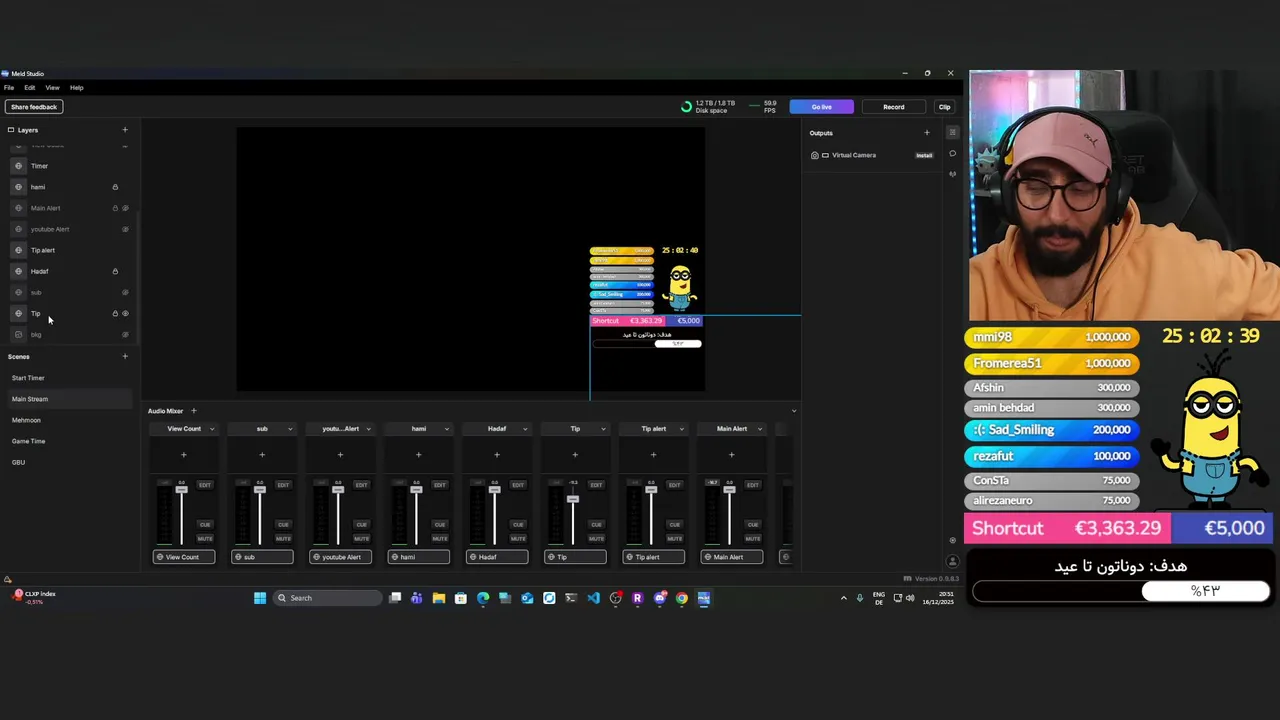Screen dimensions: 1280x720
Task: Click the Record button
Action: tap(894, 107)
